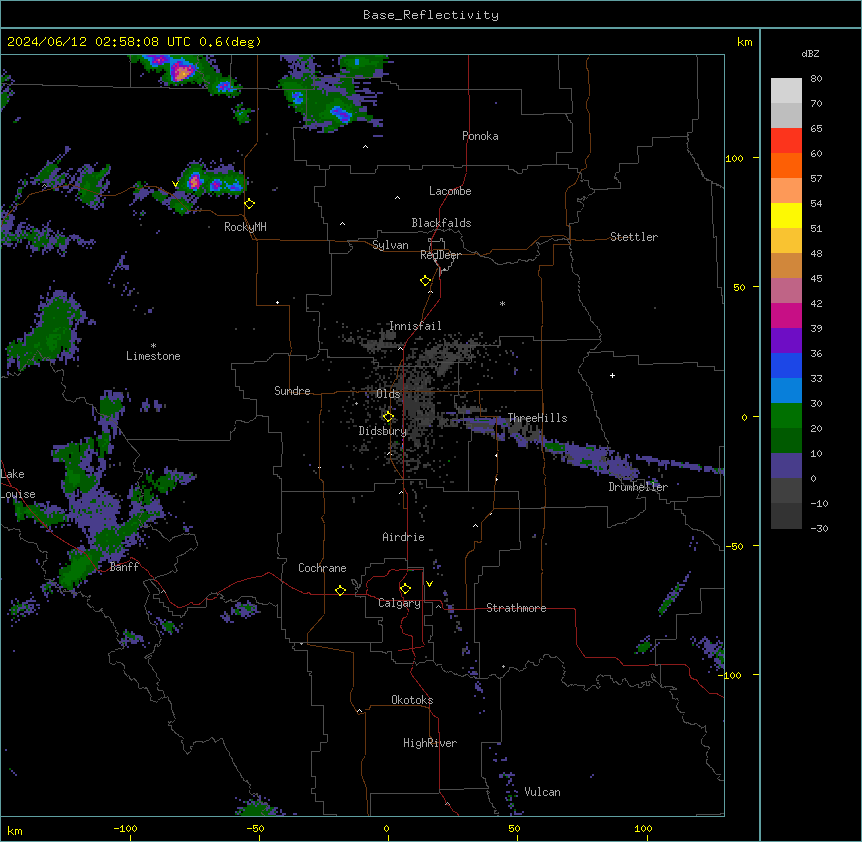Select the Drumheller label

(x=638, y=487)
